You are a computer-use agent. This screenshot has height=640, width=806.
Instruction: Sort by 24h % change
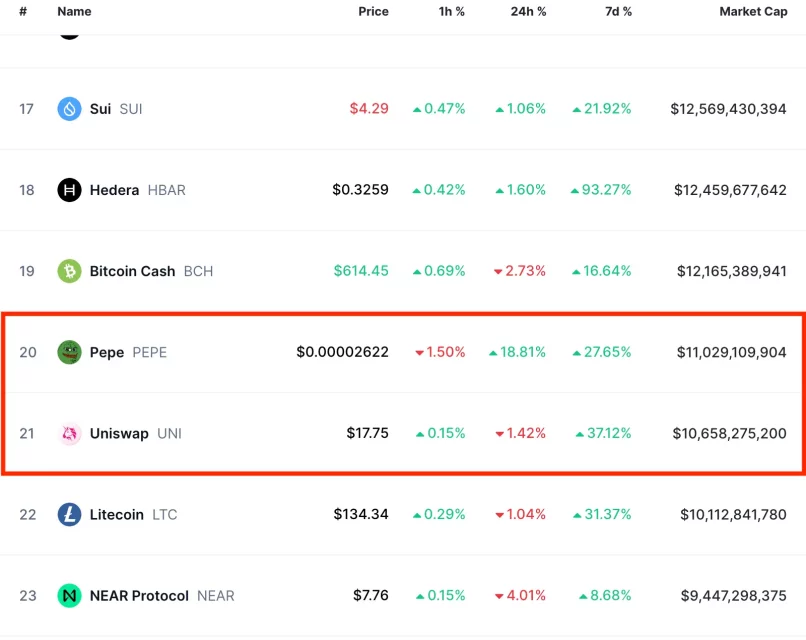[x=528, y=12]
